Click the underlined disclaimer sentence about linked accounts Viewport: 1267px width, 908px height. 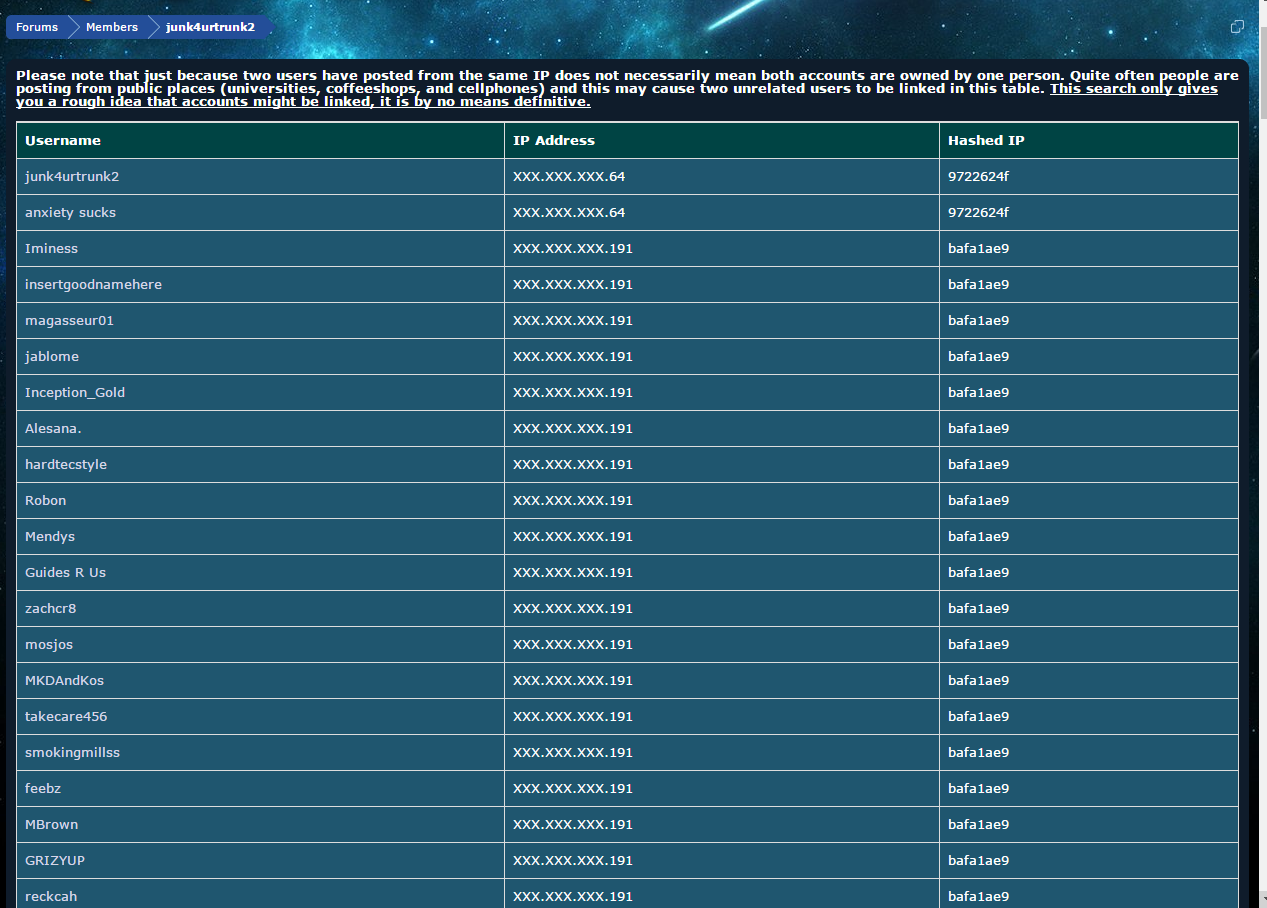coord(617,95)
